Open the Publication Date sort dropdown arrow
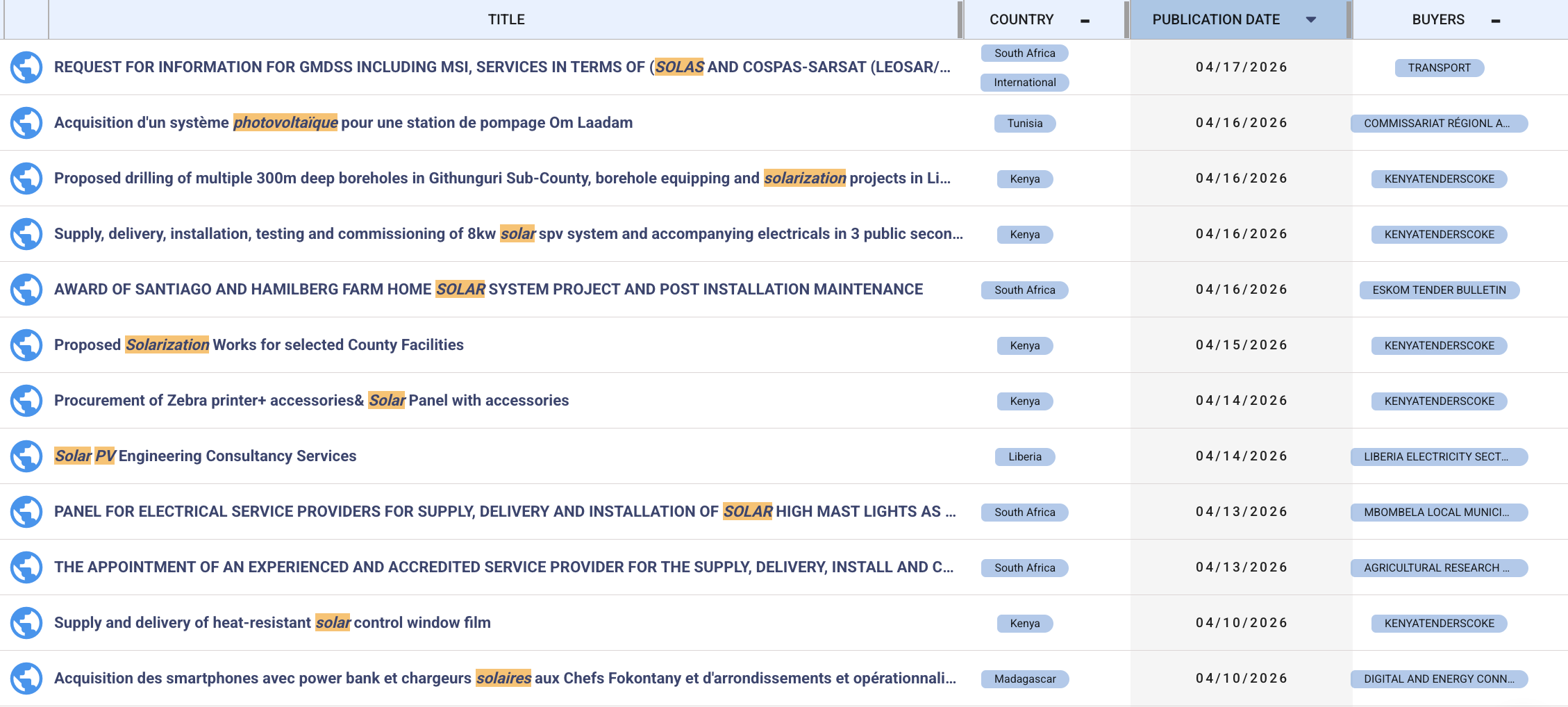 [1311, 19]
